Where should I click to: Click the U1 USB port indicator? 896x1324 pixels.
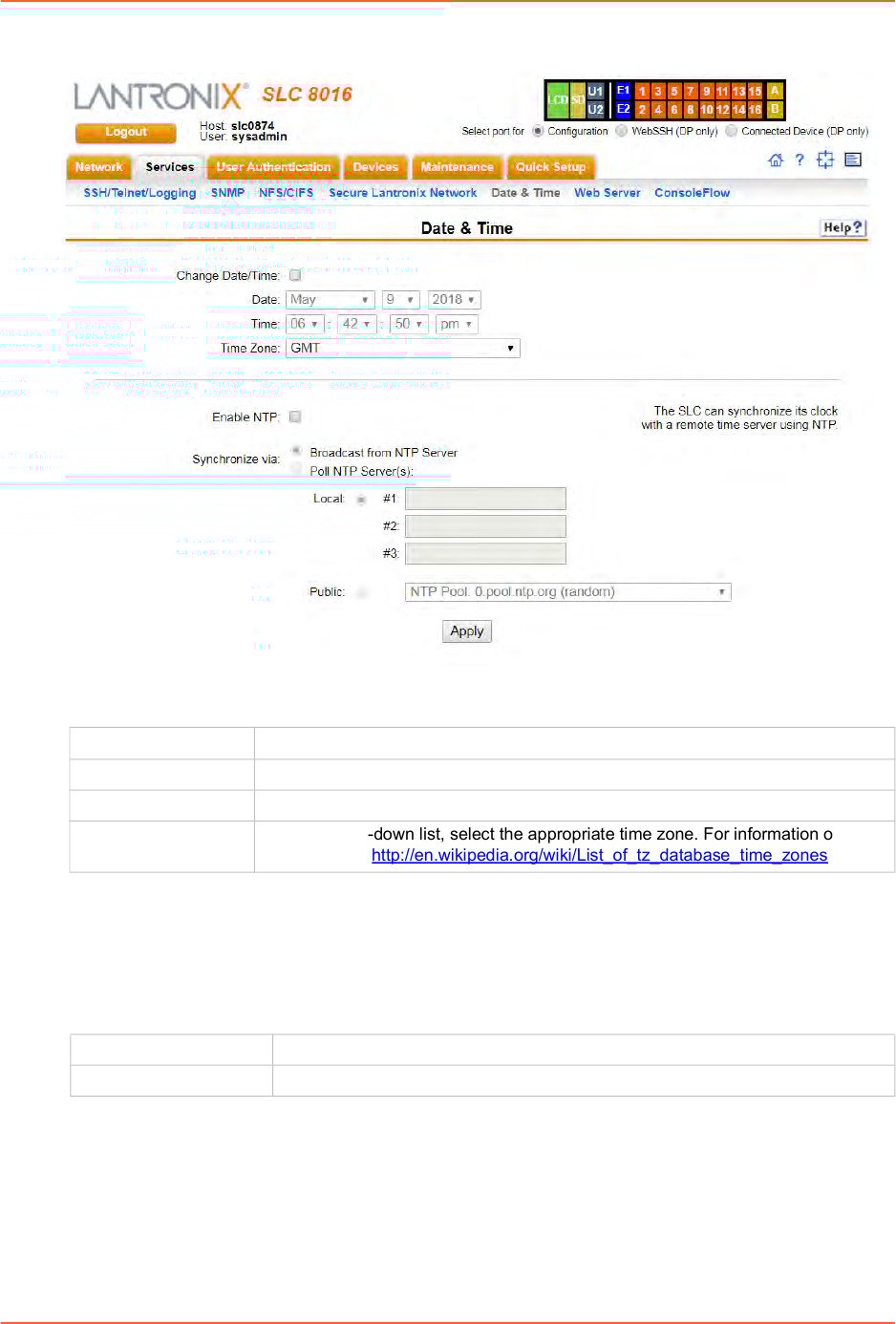click(x=595, y=91)
